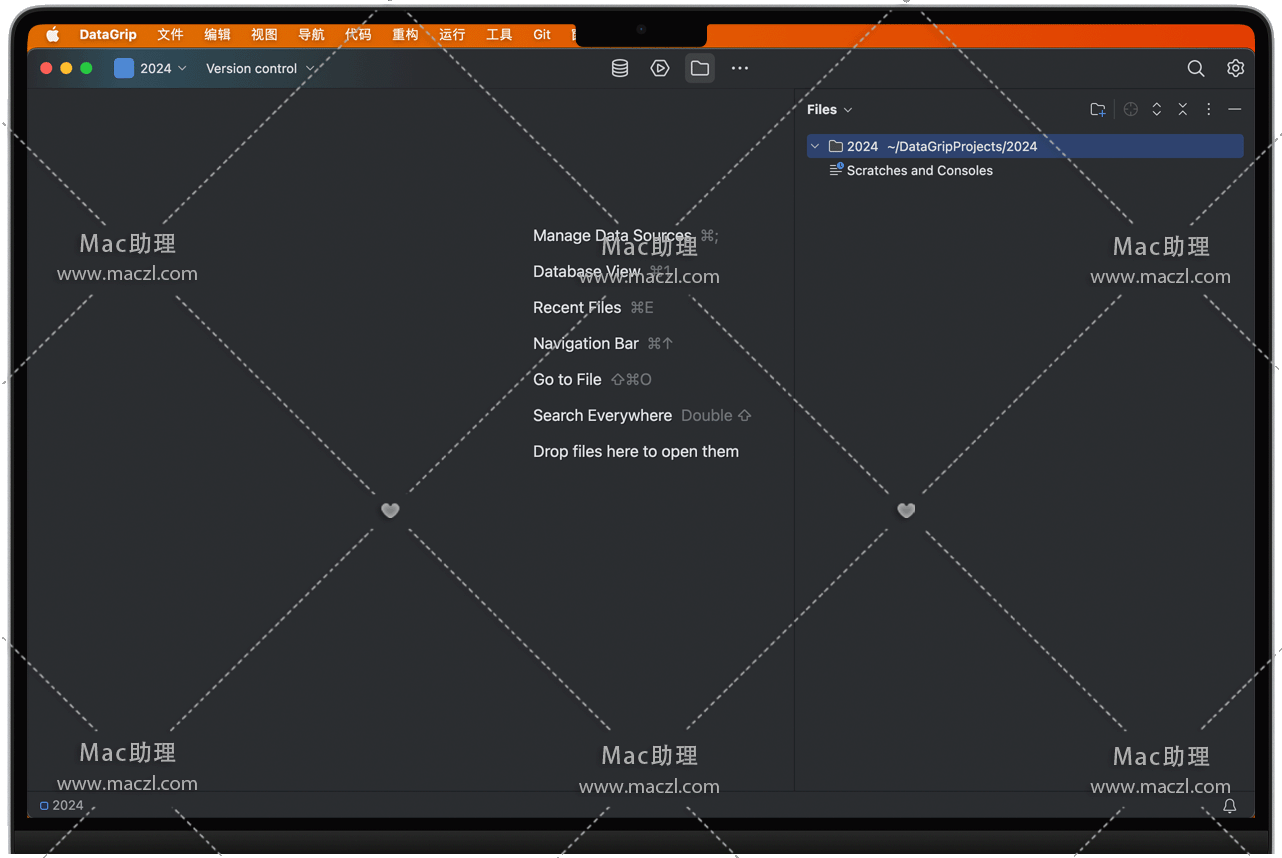Click the Expand All icon in Files panel
The image size is (1282, 858).
point(1157,110)
